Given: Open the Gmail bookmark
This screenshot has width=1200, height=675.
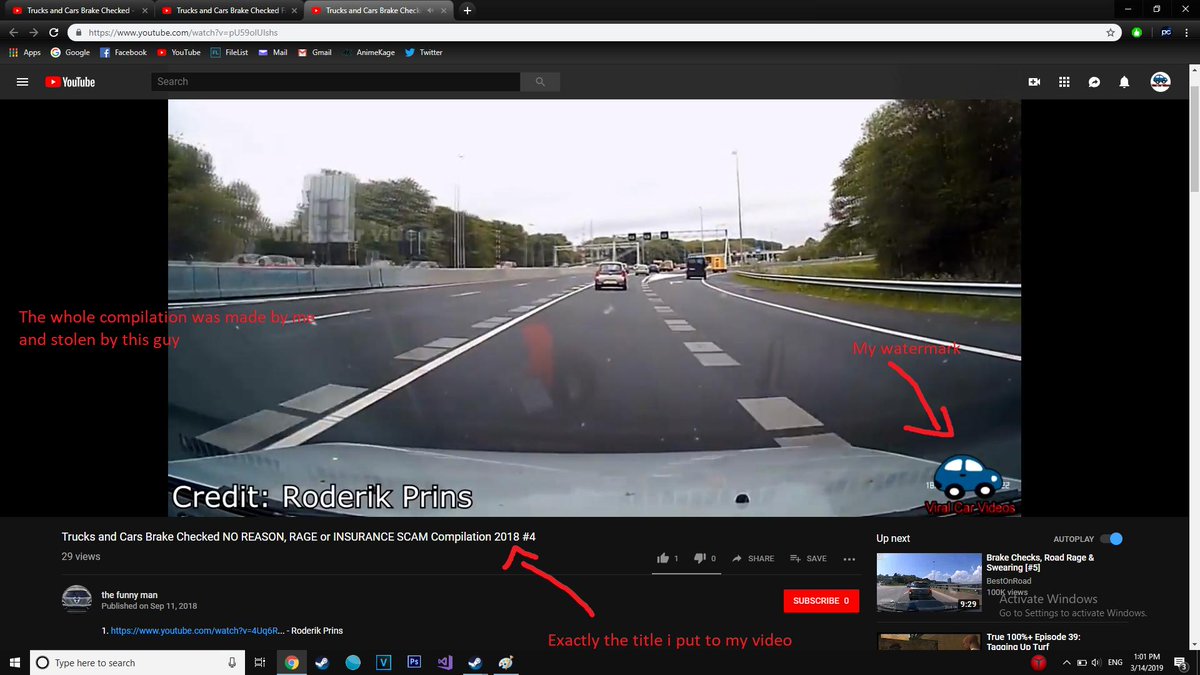Looking at the screenshot, I should [315, 52].
